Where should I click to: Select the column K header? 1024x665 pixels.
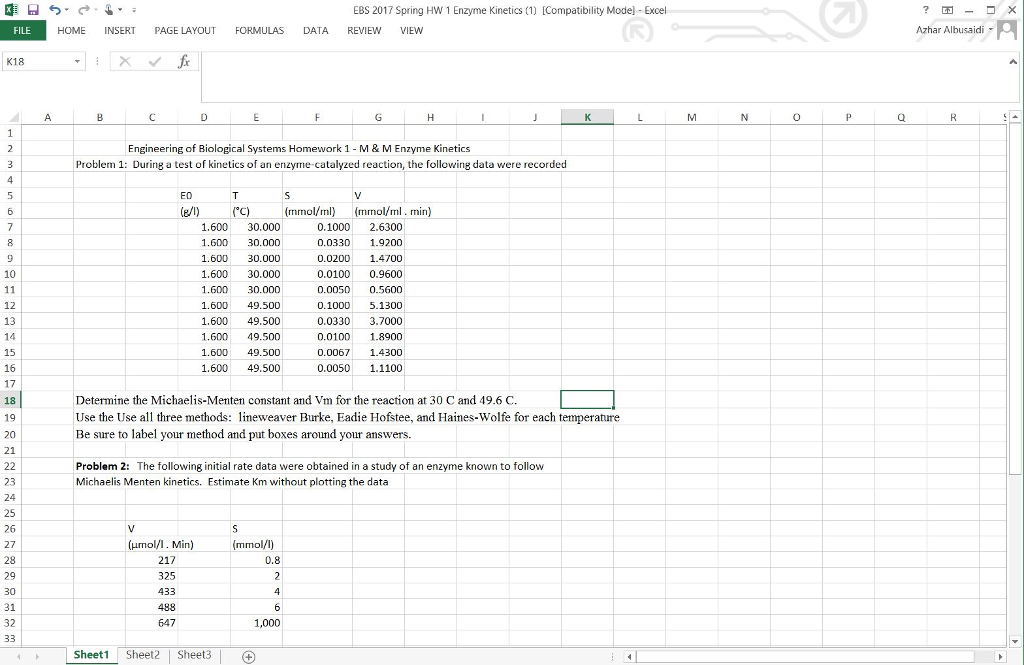coord(587,118)
